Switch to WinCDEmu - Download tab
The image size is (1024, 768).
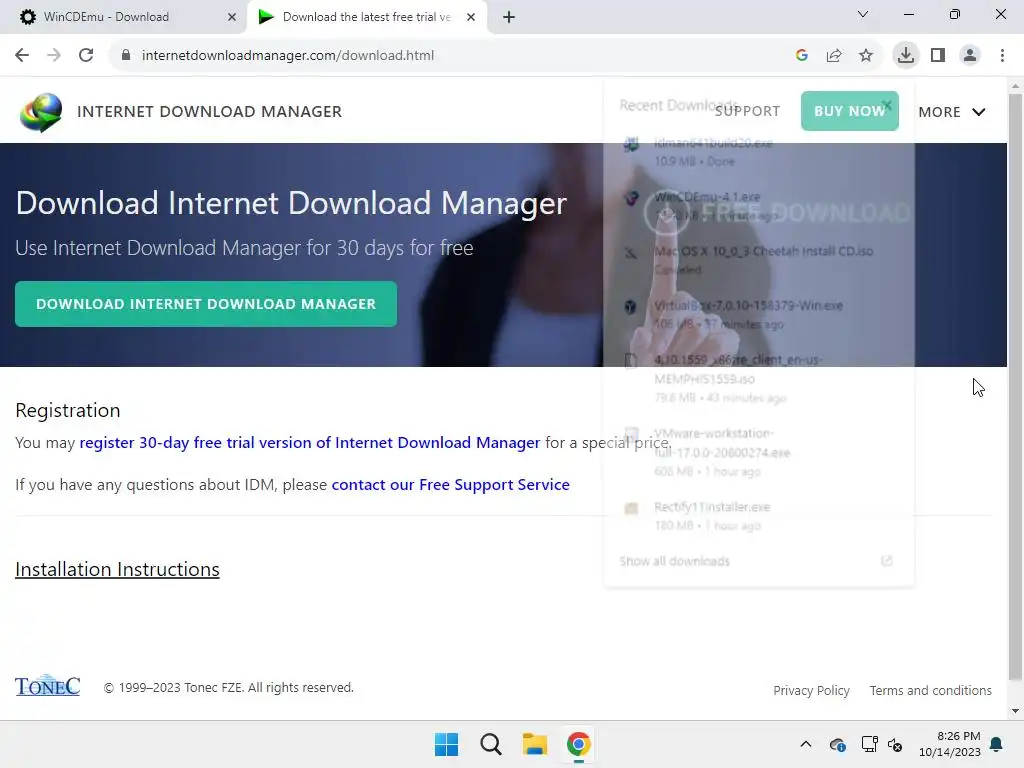pos(124,17)
